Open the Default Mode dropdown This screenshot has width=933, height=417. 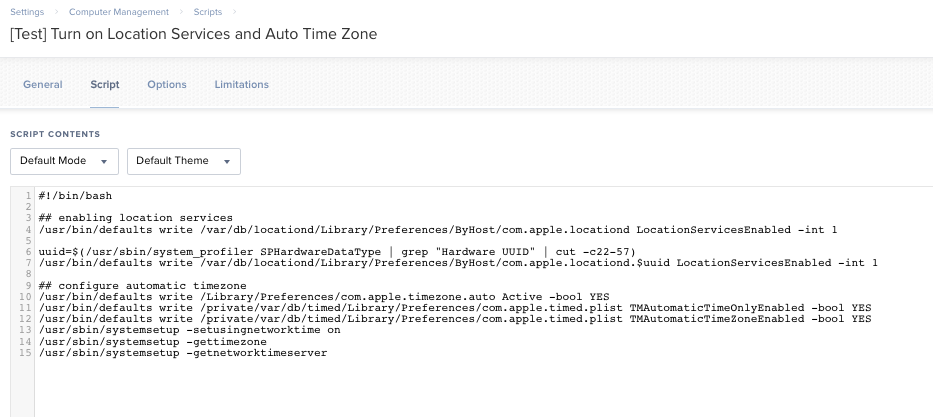click(x=64, y=161)
